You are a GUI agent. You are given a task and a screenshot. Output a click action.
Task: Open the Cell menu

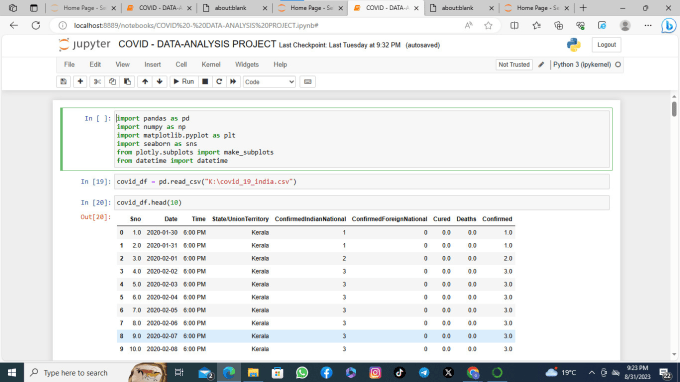click(181, 65)
